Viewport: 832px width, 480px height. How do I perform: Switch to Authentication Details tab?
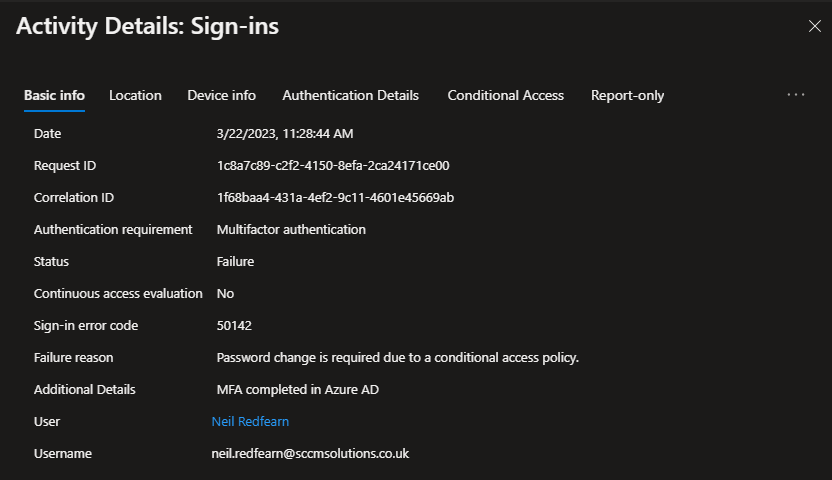point(350,95)
